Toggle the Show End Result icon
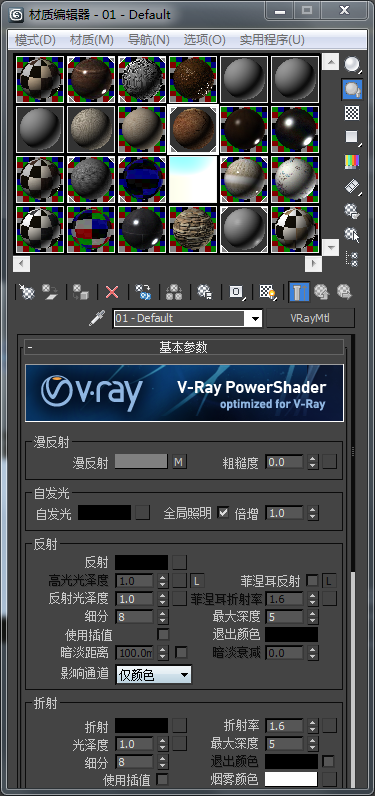Image resolution: width=375 pixels, height=796 pixels. [x=298, y=292]
